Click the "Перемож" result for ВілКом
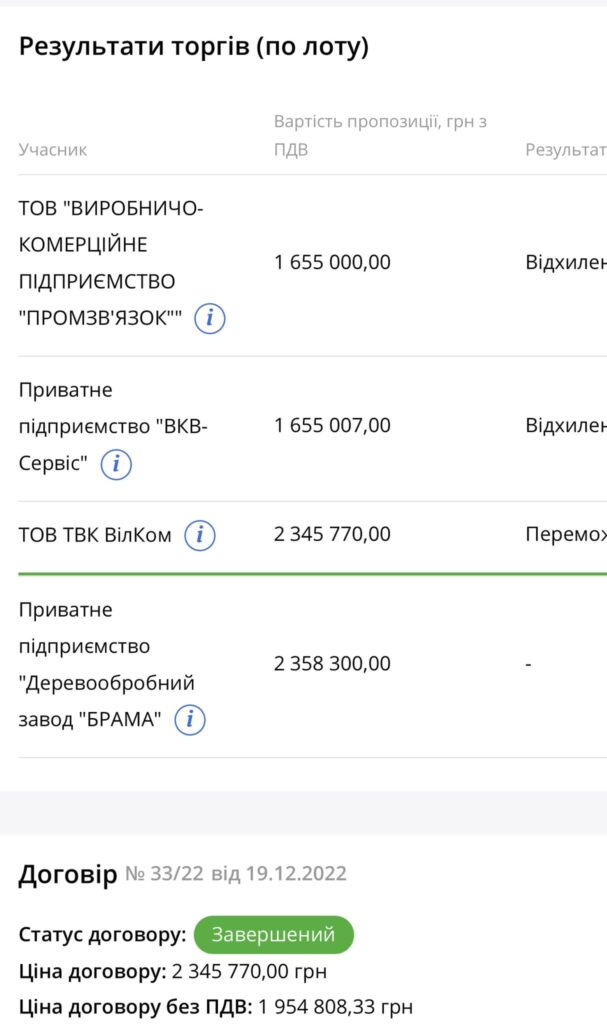 click(x=566, y=535)
